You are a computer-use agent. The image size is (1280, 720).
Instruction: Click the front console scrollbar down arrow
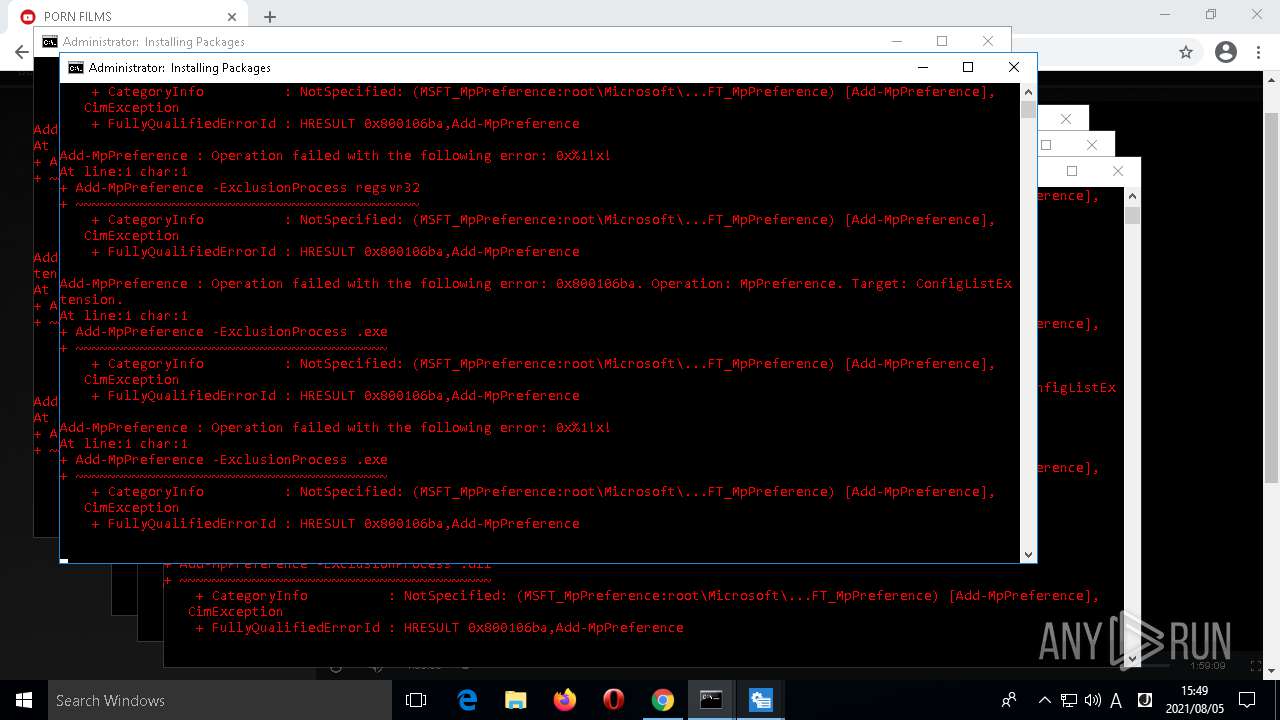pos(1028,554)
